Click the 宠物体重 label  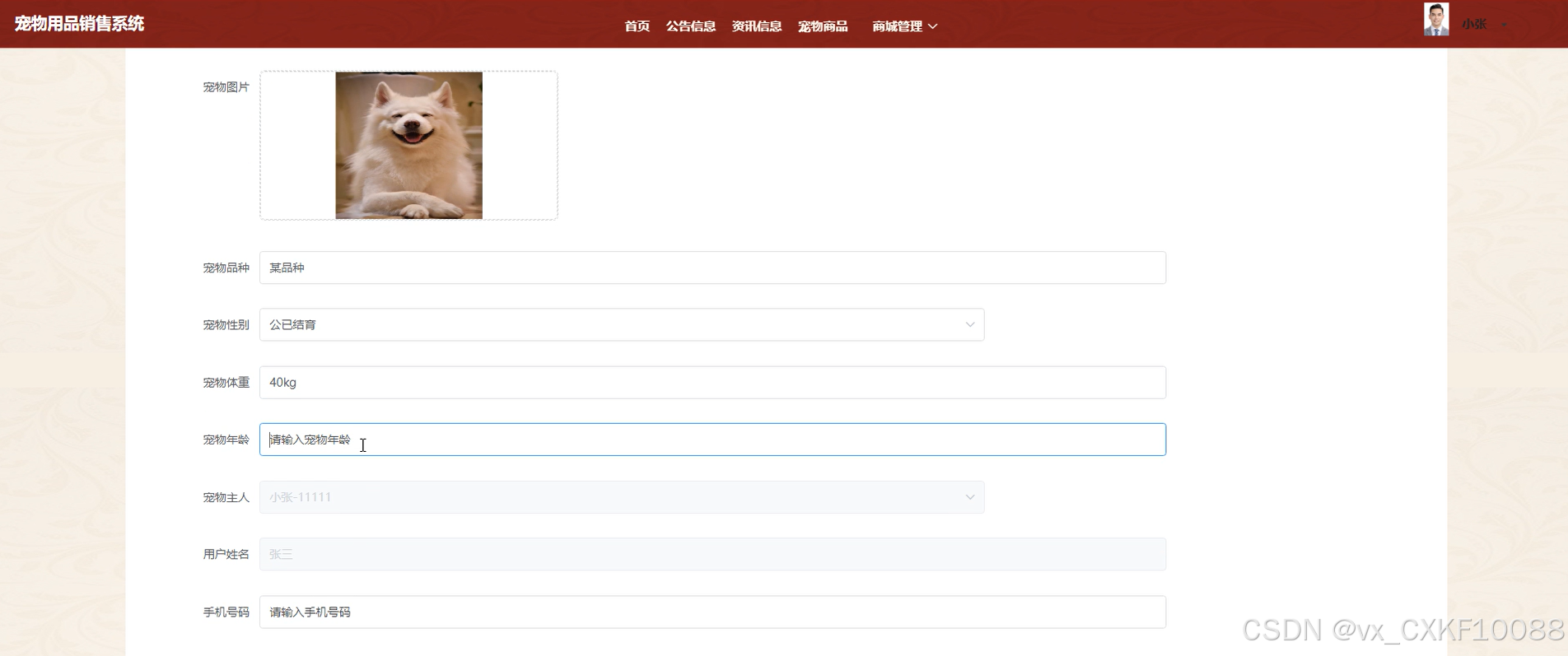(226, 382)
